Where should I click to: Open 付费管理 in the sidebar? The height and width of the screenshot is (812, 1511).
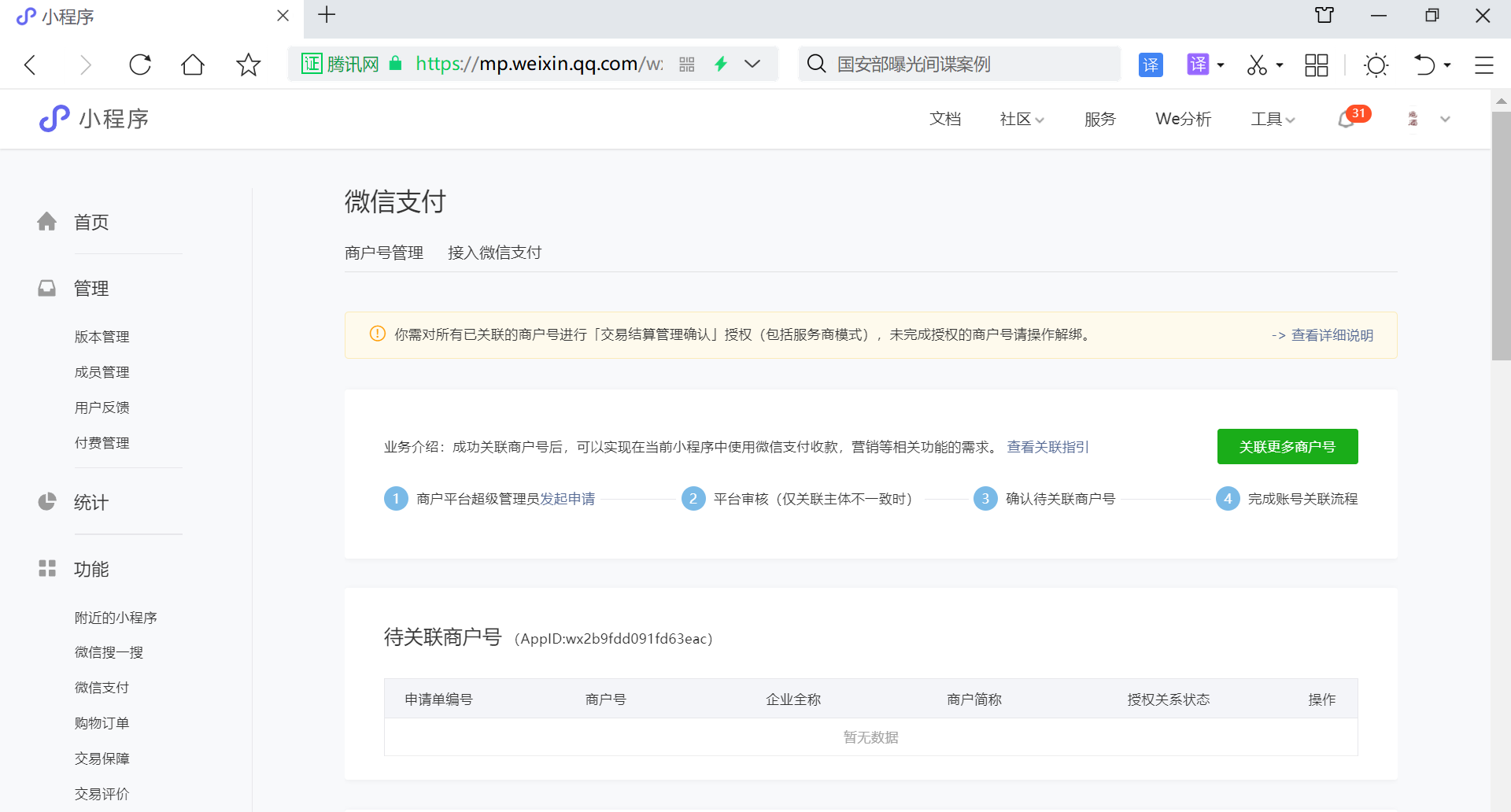point(102,443)
